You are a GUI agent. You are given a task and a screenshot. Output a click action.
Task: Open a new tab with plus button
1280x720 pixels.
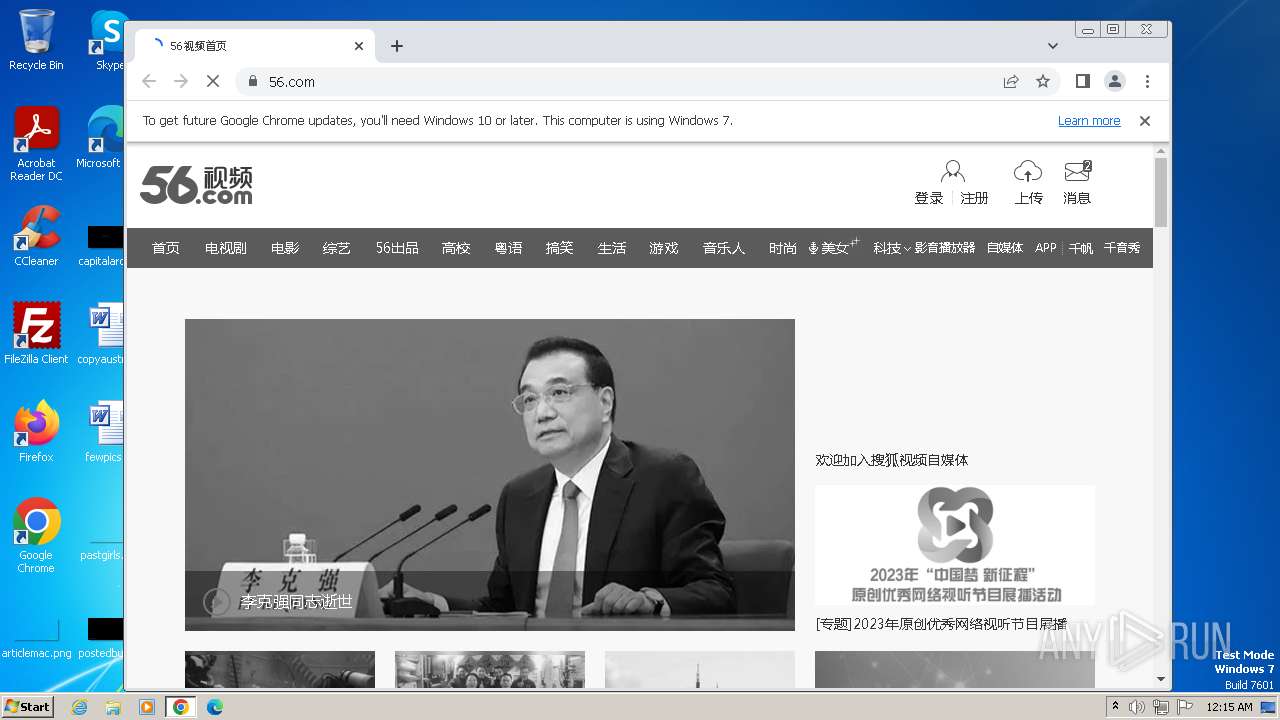pos(397,46)
